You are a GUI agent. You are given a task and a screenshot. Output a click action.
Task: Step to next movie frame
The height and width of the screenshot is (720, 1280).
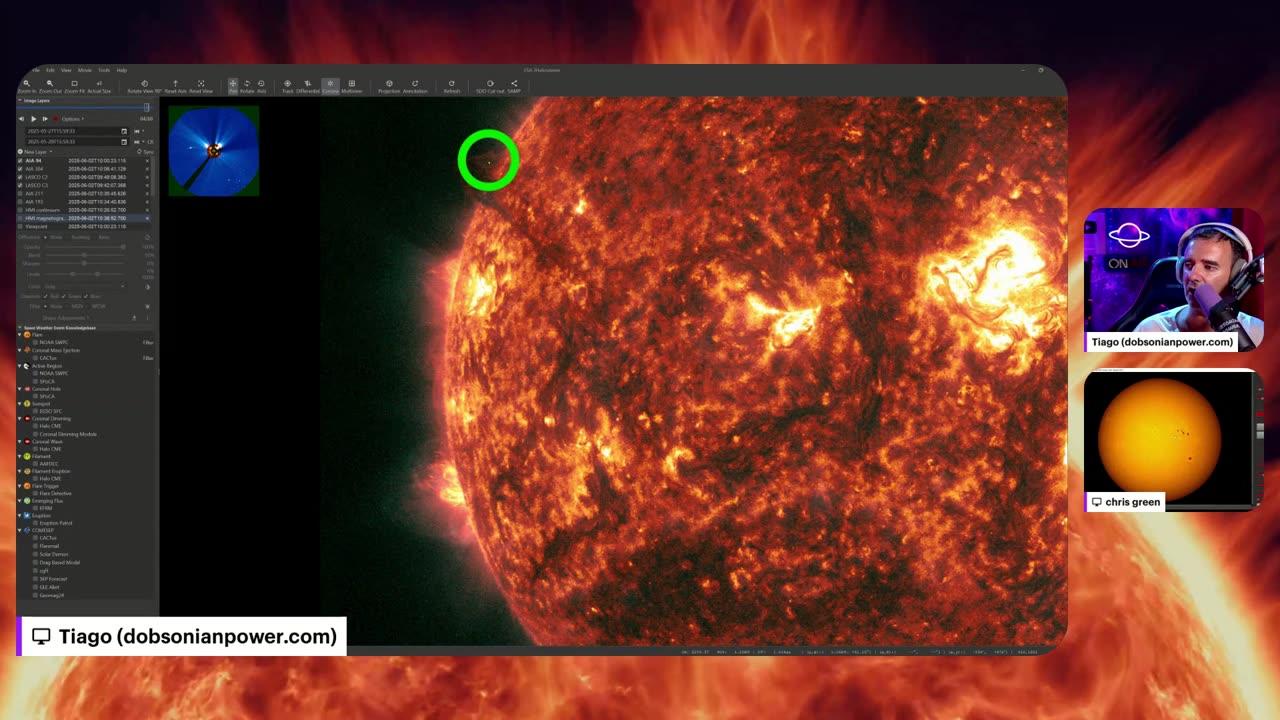click(45, 119)
